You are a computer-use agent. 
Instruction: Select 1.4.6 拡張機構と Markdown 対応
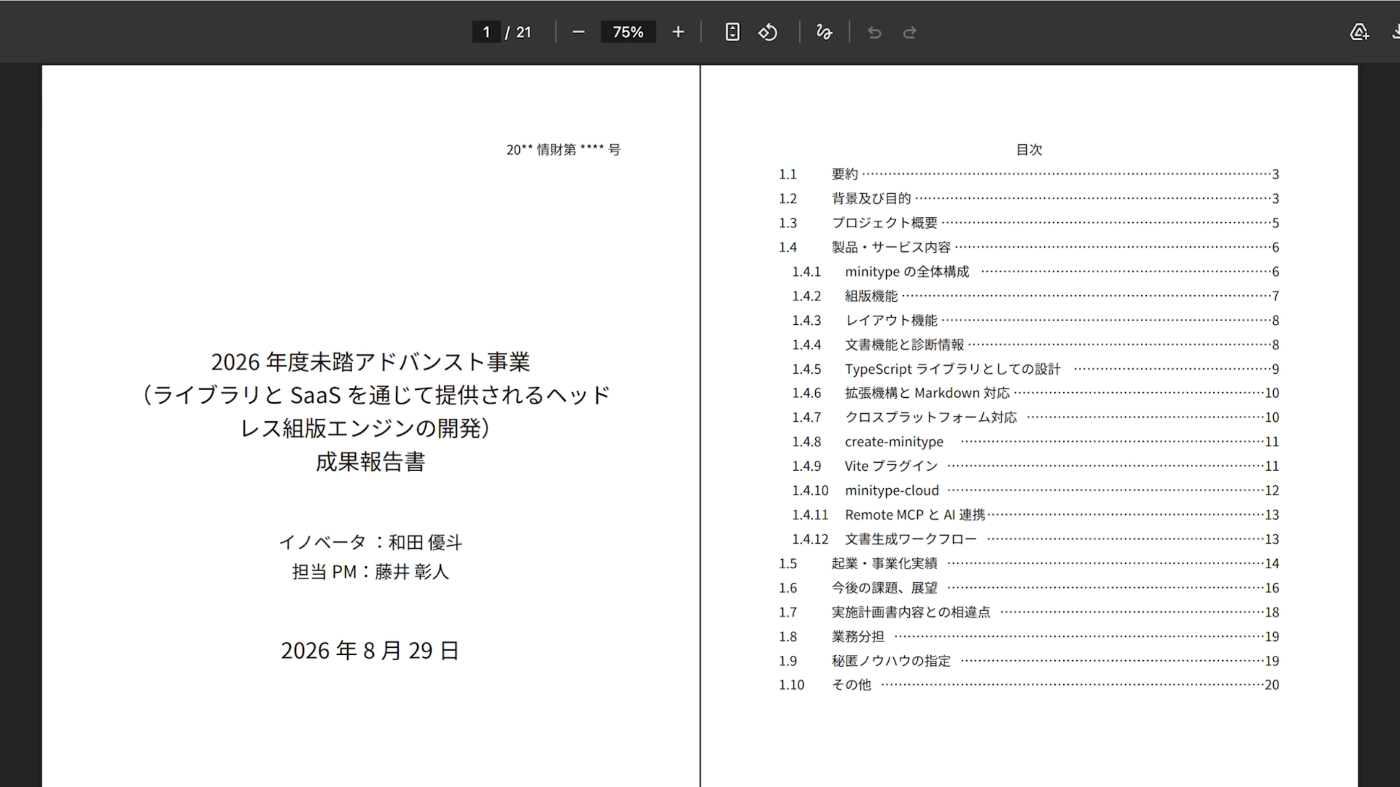tap(1036, 393)
